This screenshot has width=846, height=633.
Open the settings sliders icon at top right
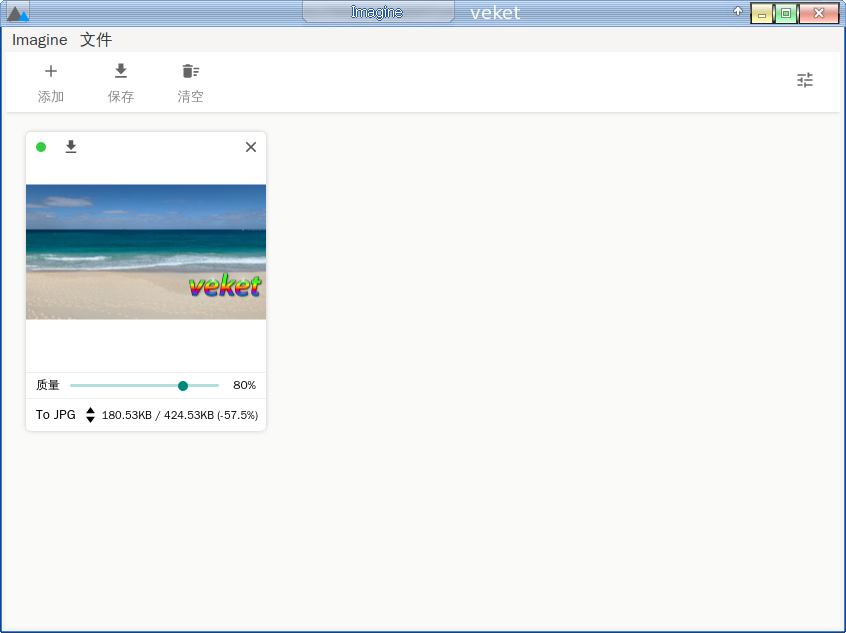coord(805,80)
